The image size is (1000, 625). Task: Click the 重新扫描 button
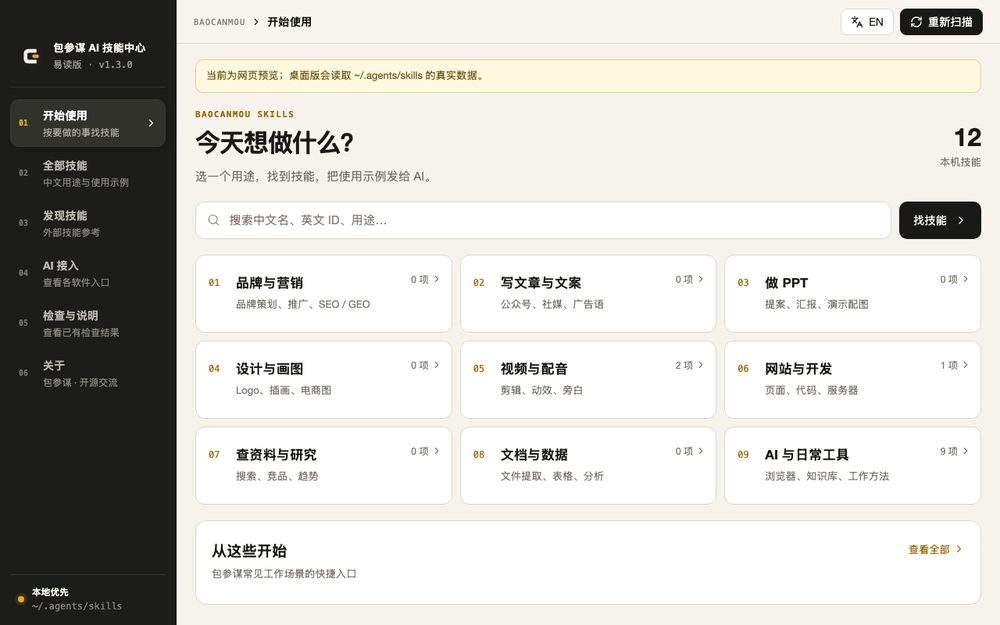(941, 22)
